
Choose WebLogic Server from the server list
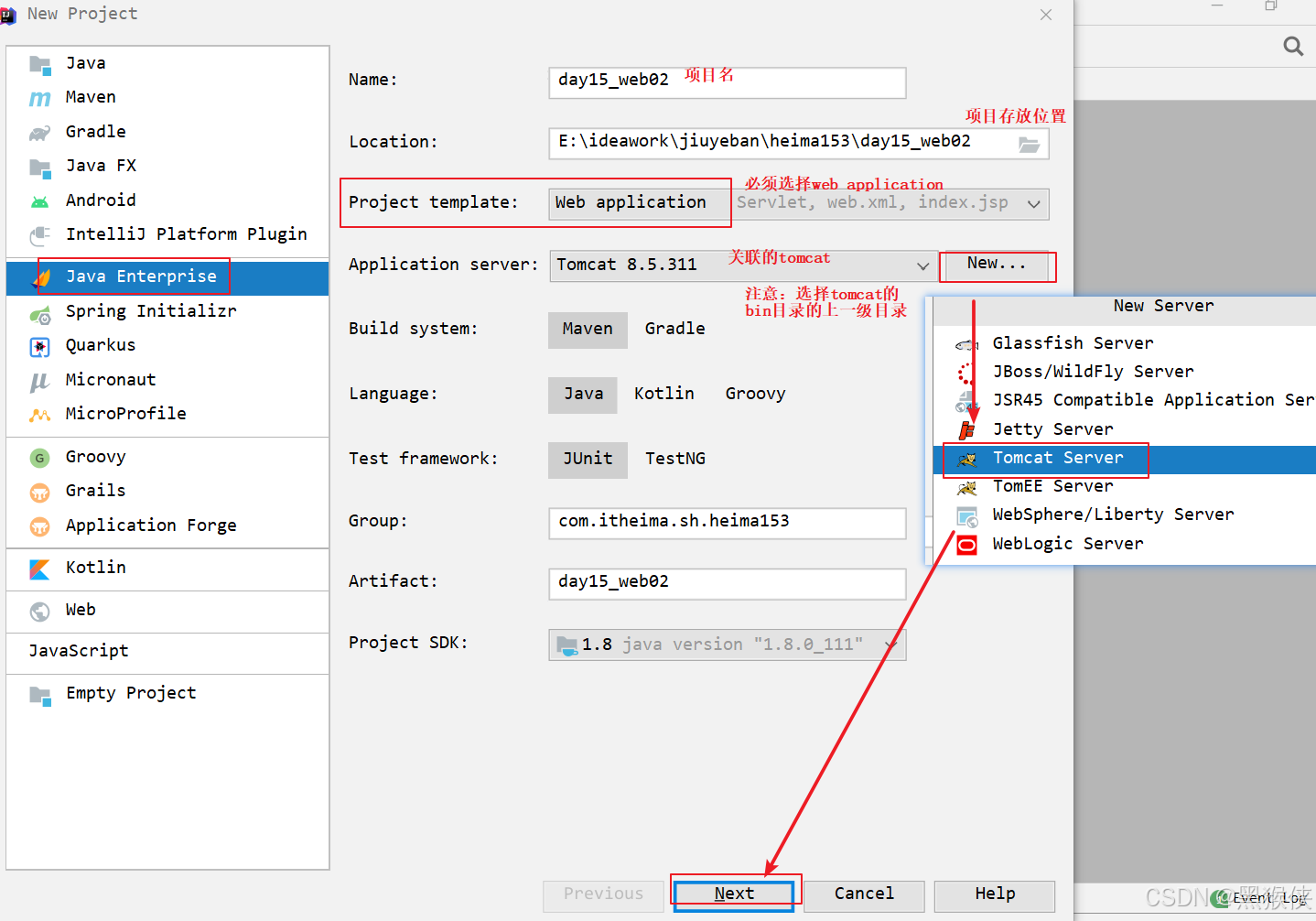click(1067, 543)
